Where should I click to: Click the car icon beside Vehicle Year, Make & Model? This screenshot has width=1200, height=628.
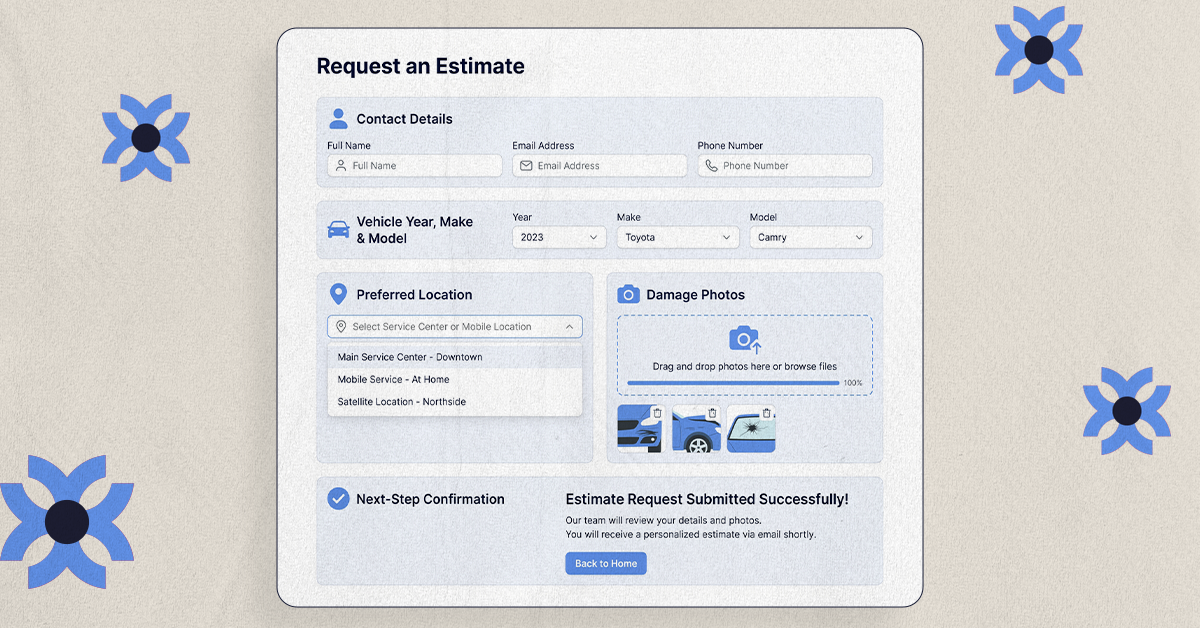339,230
